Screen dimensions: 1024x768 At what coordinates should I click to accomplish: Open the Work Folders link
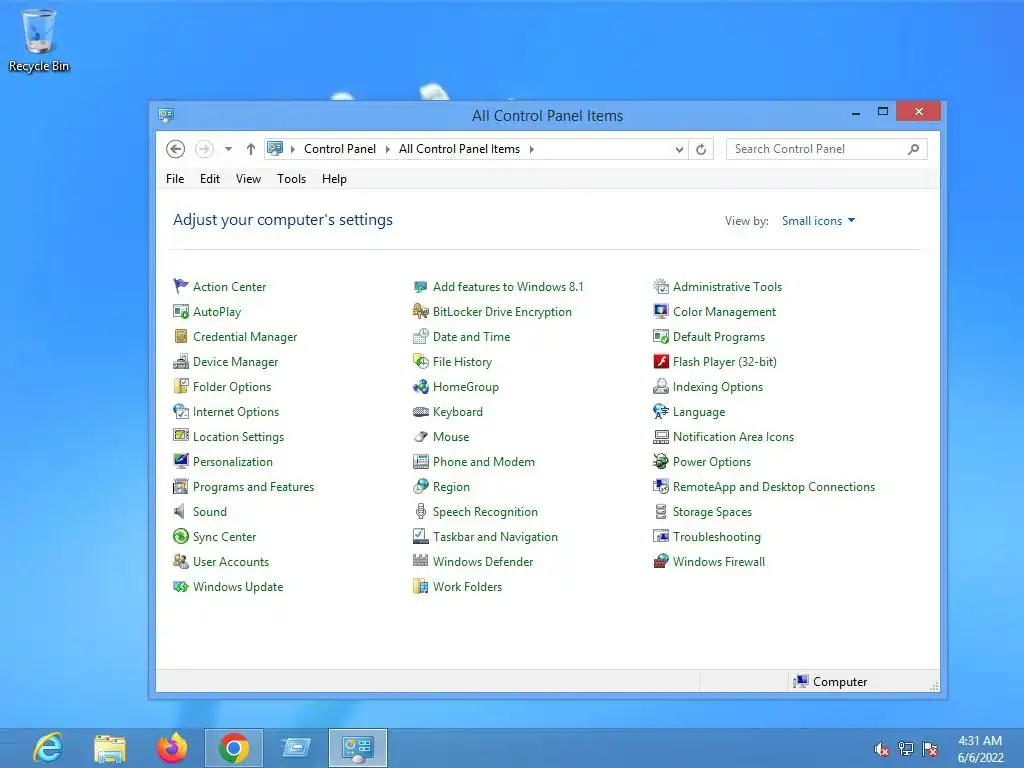[468, 586]
